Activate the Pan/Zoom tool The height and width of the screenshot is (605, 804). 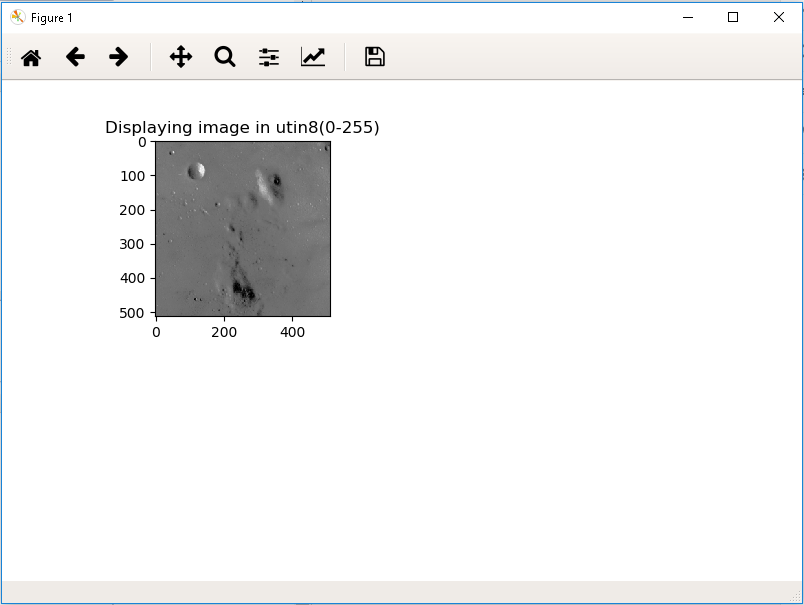coord(180,57)
